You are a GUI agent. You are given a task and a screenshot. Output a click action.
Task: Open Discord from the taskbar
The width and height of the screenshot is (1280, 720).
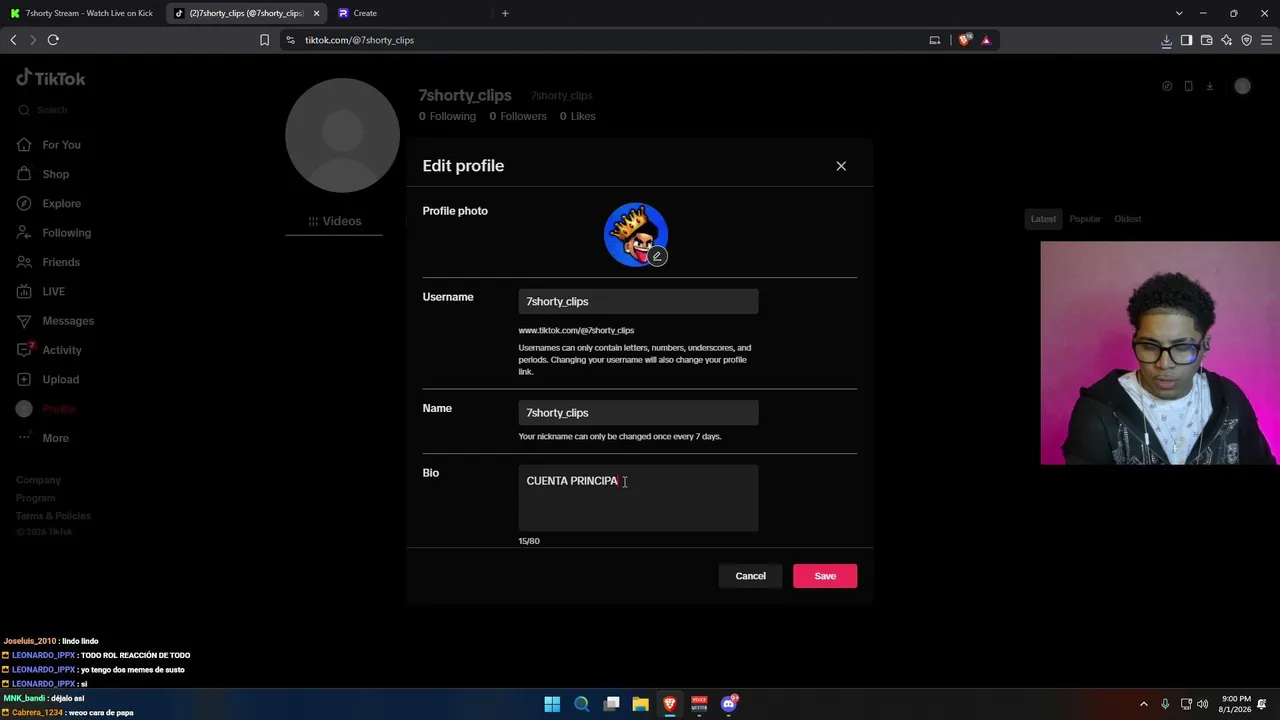[x=729, y=704]
